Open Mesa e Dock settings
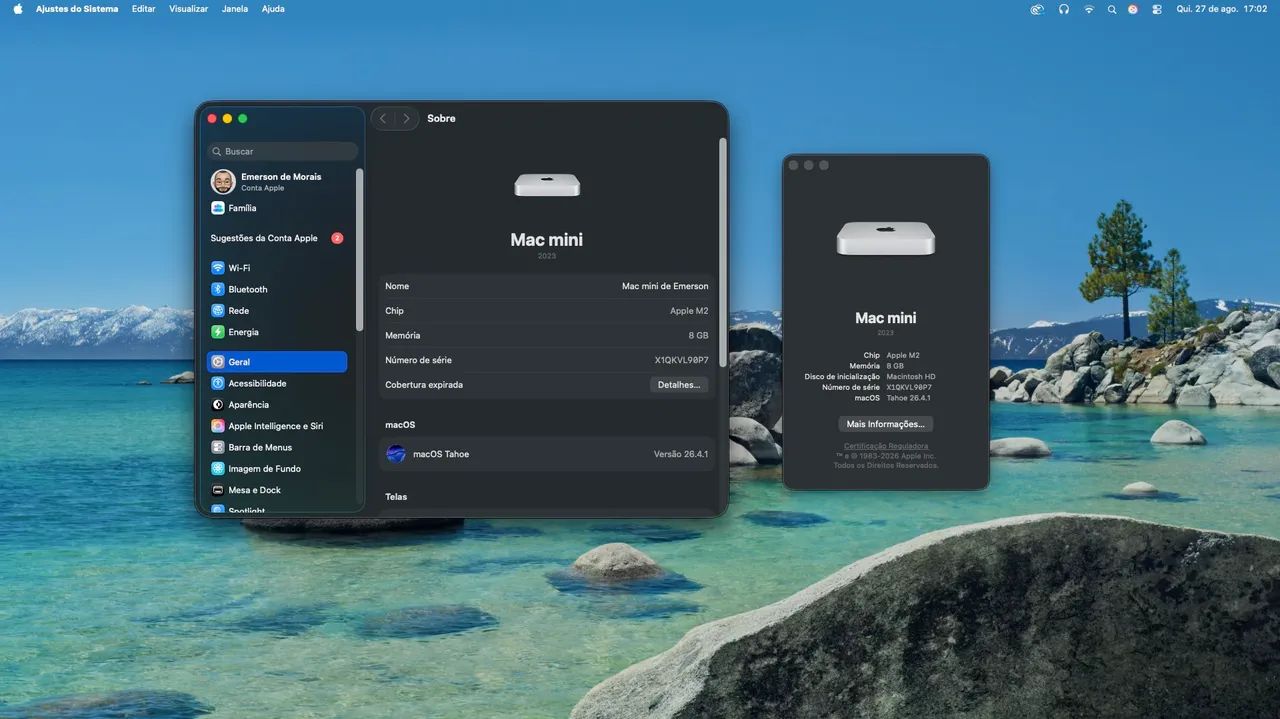This screenshot has height=719, width=1280. pos(277,490)
